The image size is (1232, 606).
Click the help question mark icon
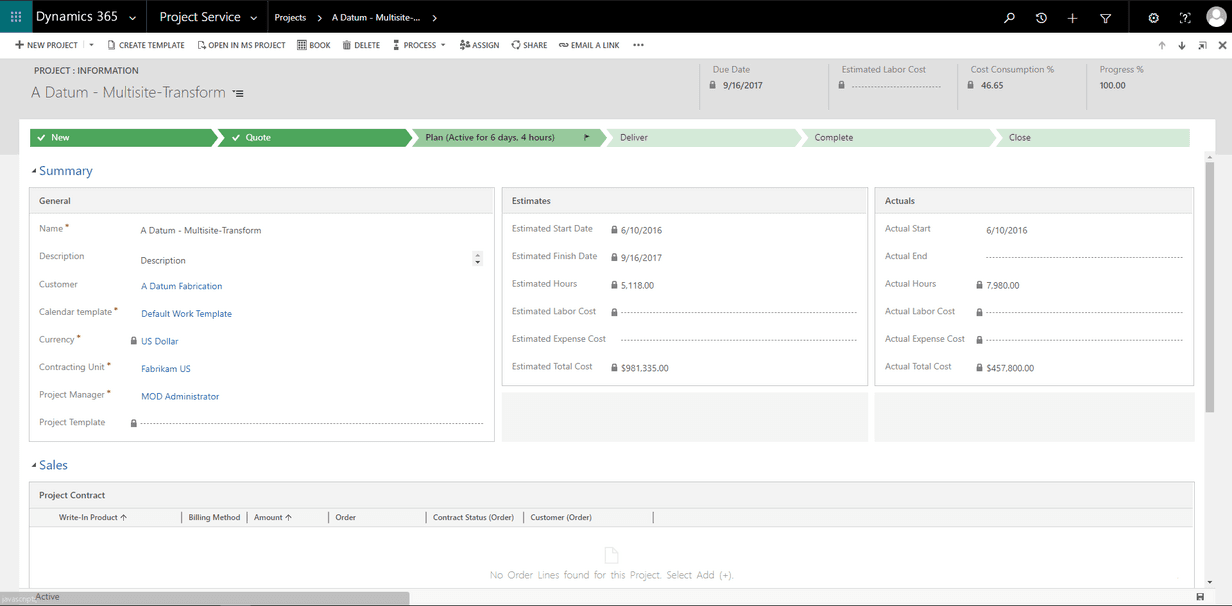tap(1185, 18)
